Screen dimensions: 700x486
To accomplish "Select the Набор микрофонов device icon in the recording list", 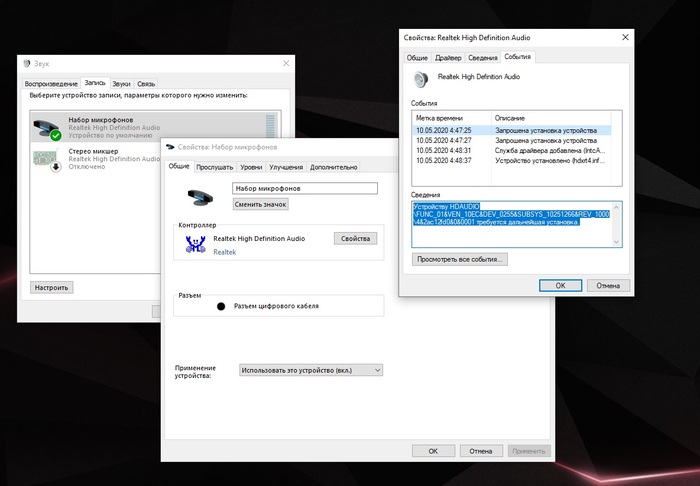I will coord(47,126).
